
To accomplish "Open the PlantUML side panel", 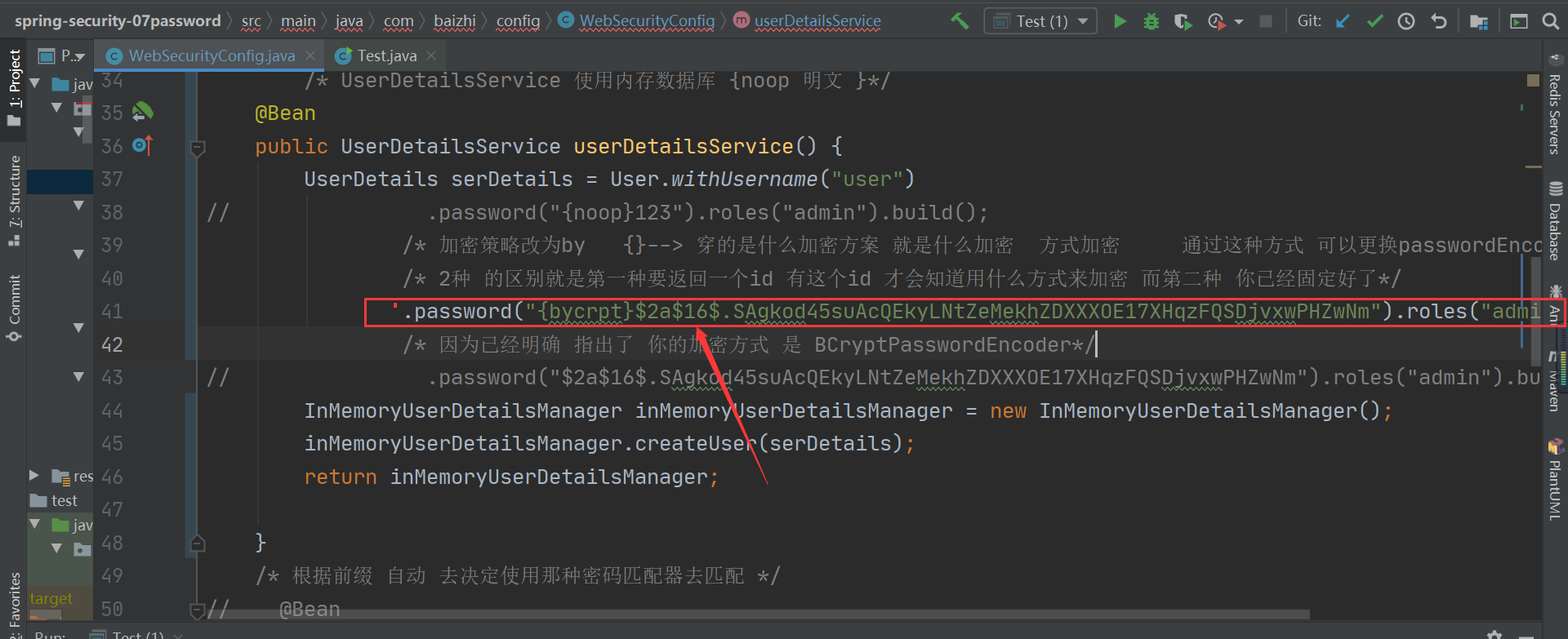I will point(1555,480).
